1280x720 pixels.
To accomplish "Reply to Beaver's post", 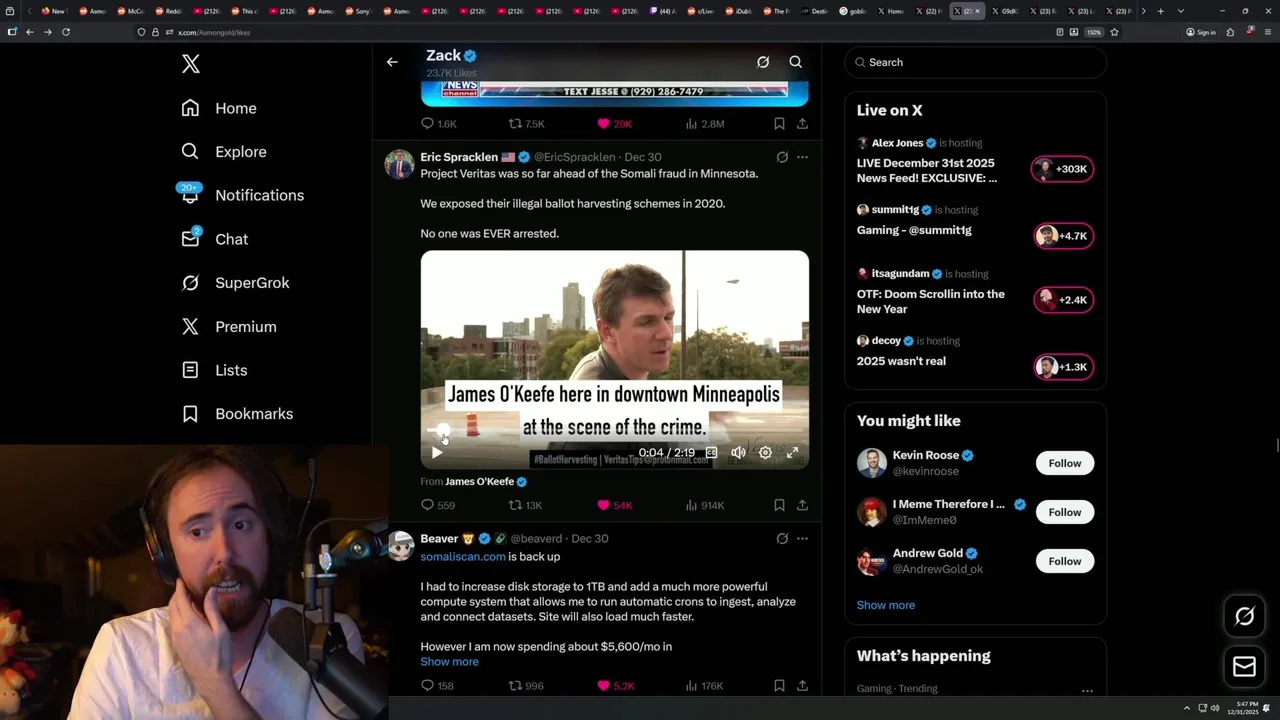I will (437, 686).
